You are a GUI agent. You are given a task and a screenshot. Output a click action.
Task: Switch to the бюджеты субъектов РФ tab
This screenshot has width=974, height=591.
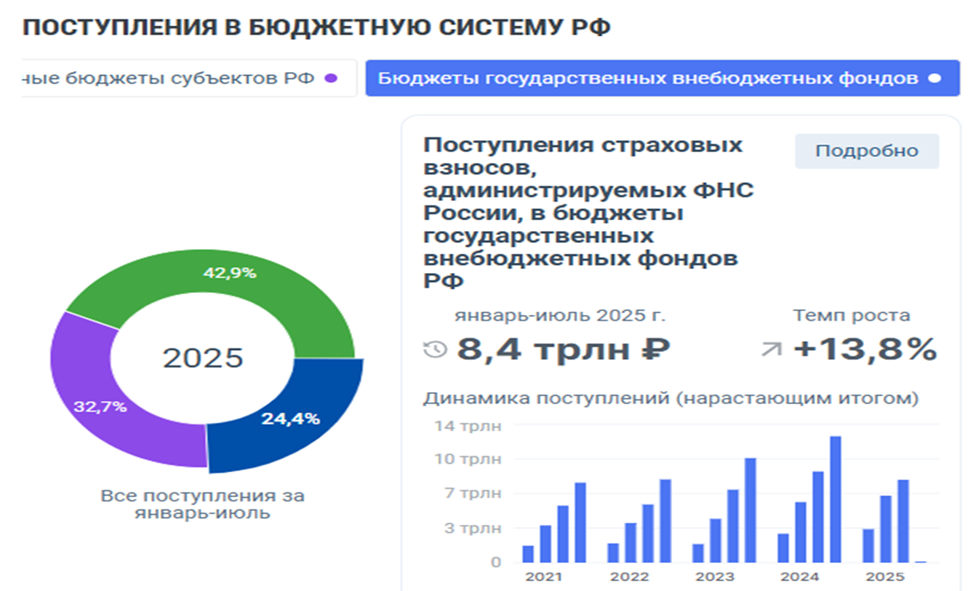coord(170,78)
